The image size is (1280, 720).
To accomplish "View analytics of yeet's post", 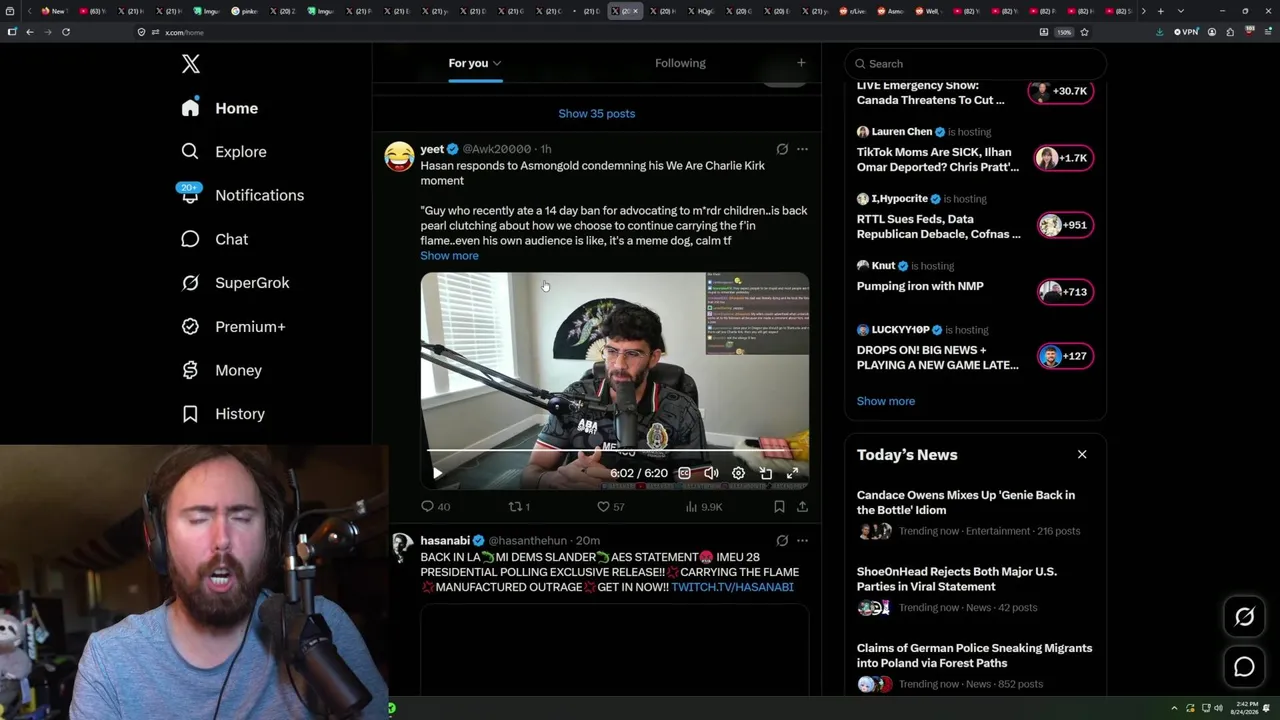I will point(704,507).
